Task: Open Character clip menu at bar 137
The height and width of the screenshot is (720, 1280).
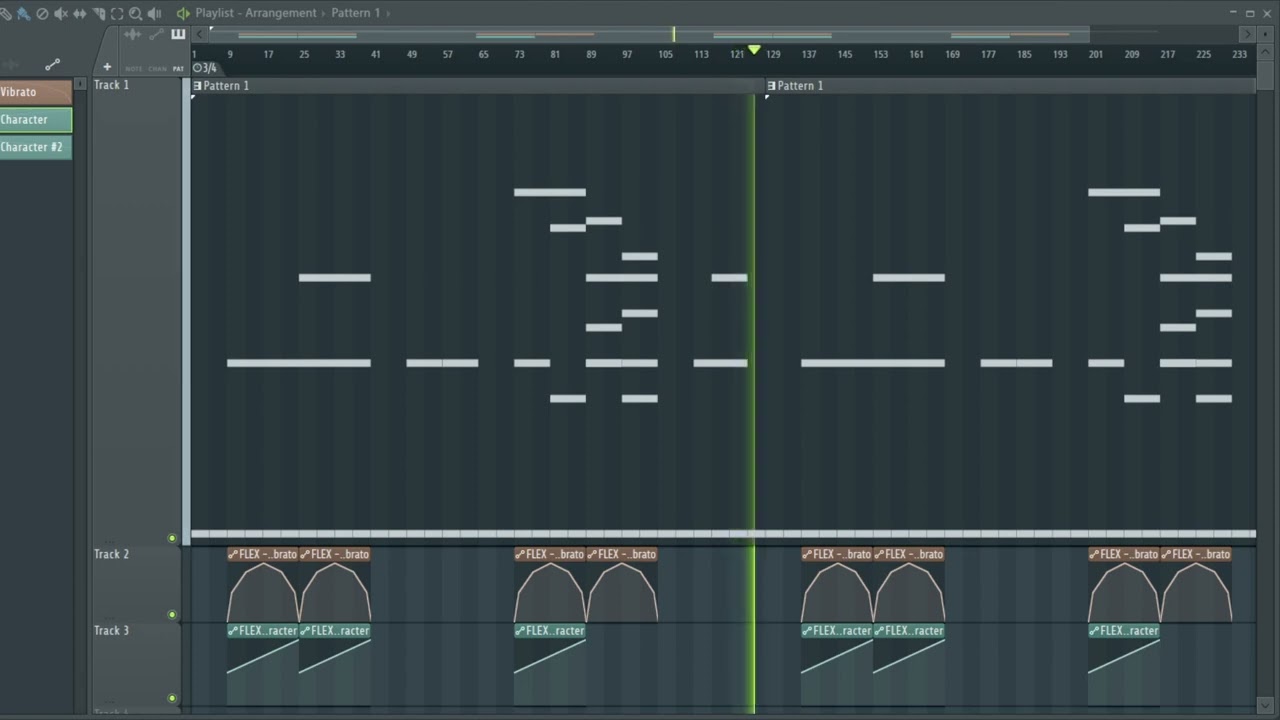Action: tap(807, 631)
